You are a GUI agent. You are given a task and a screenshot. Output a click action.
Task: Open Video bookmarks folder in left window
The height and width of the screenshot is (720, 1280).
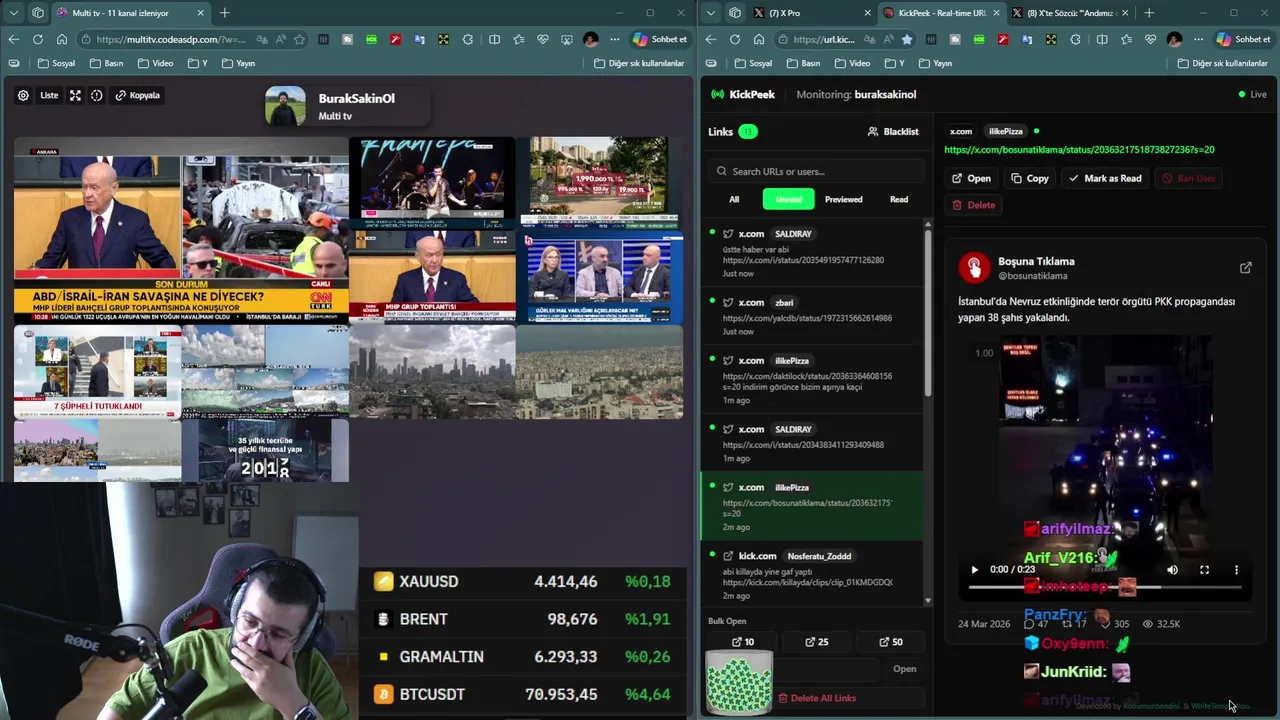tap(156, 63)
